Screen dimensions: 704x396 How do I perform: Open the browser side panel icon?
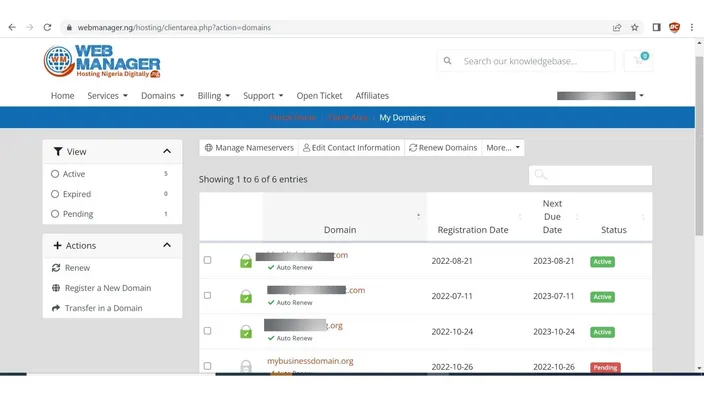(656, 27)
